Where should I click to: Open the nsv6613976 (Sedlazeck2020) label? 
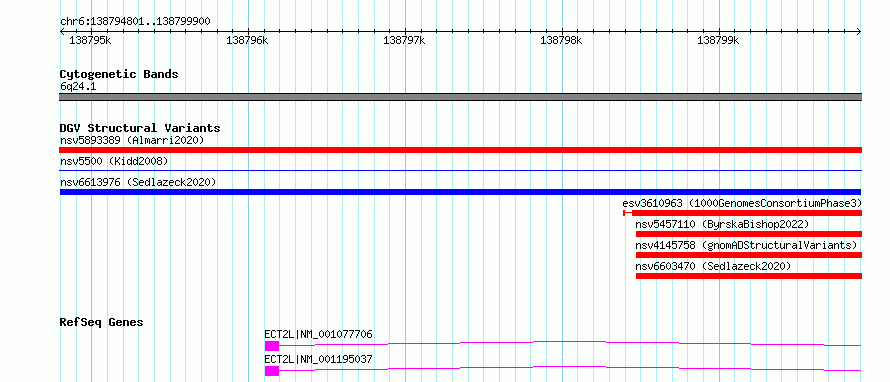click(x=138, y=182)
